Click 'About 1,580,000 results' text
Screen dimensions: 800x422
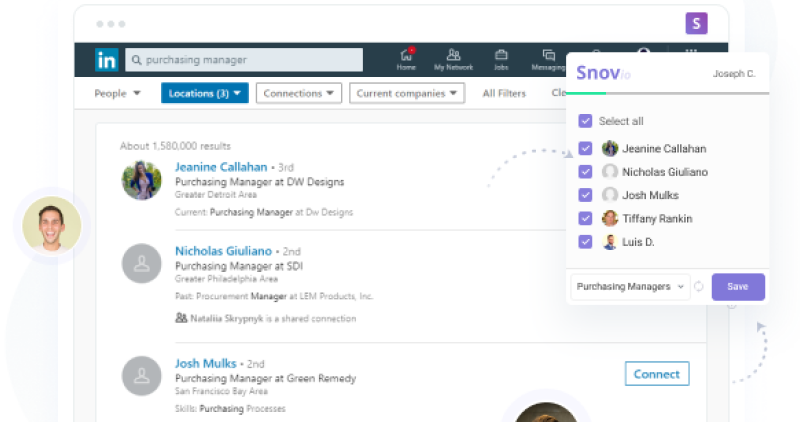[x=176, y=146]
